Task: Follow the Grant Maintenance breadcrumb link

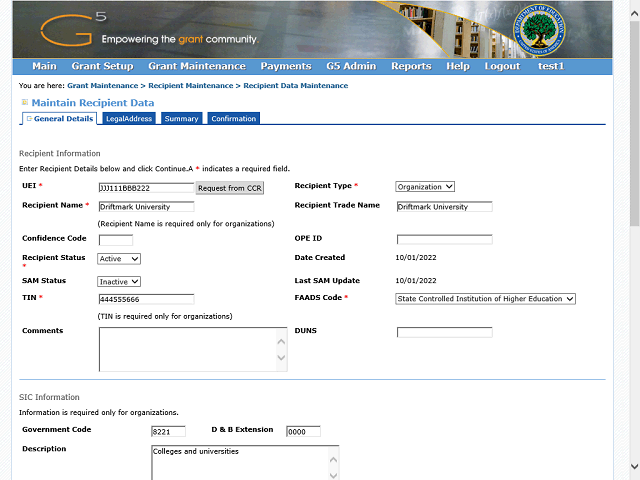Action: click(102, 86)
